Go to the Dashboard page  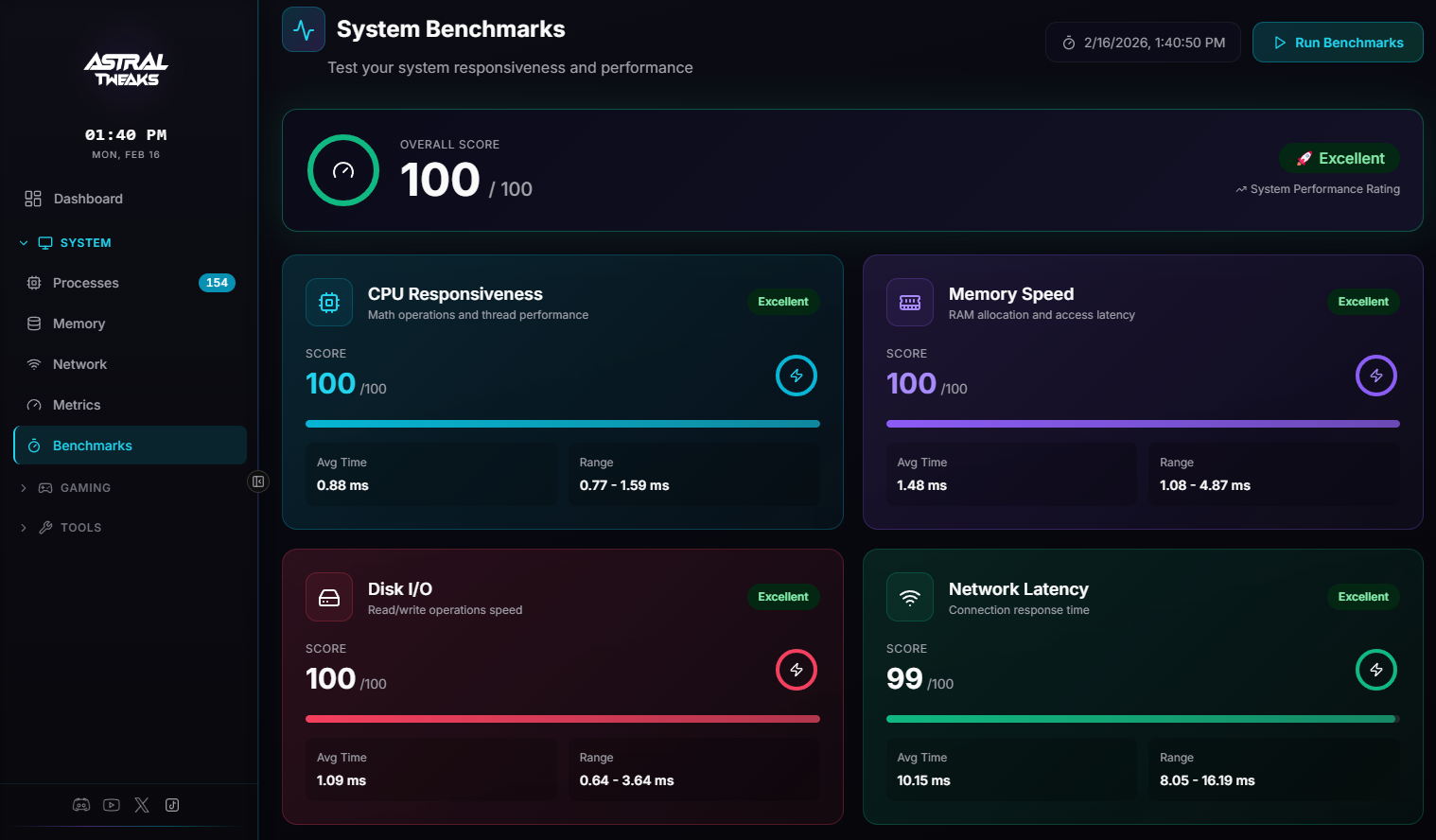click(87, 199)
